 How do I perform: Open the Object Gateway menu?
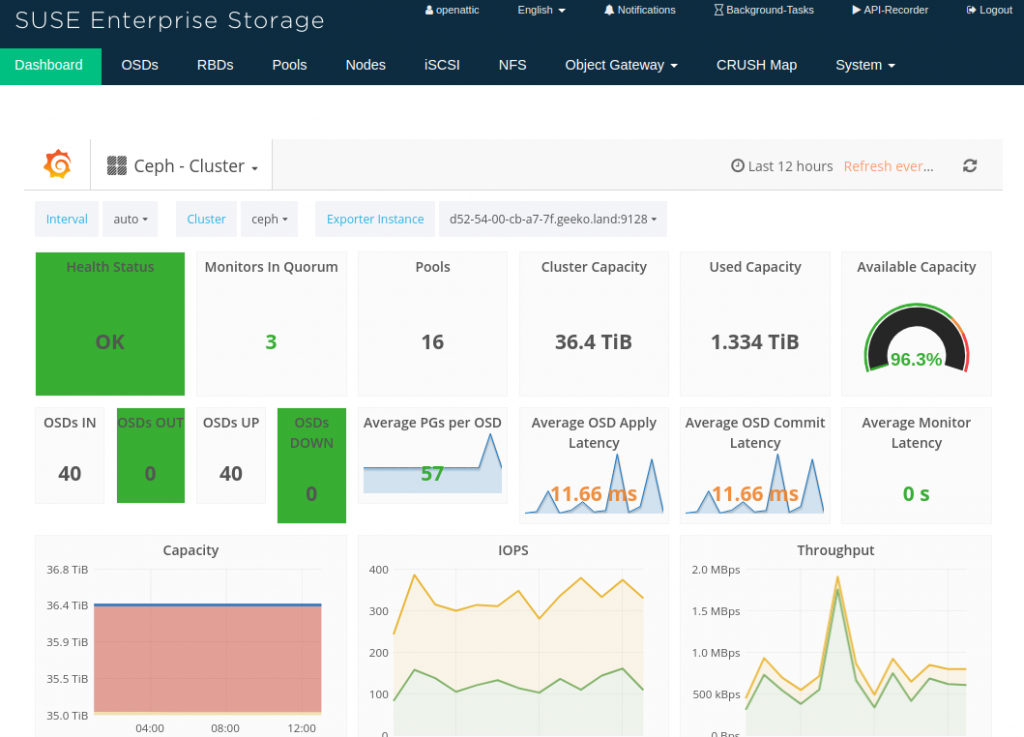click(621, 65)
